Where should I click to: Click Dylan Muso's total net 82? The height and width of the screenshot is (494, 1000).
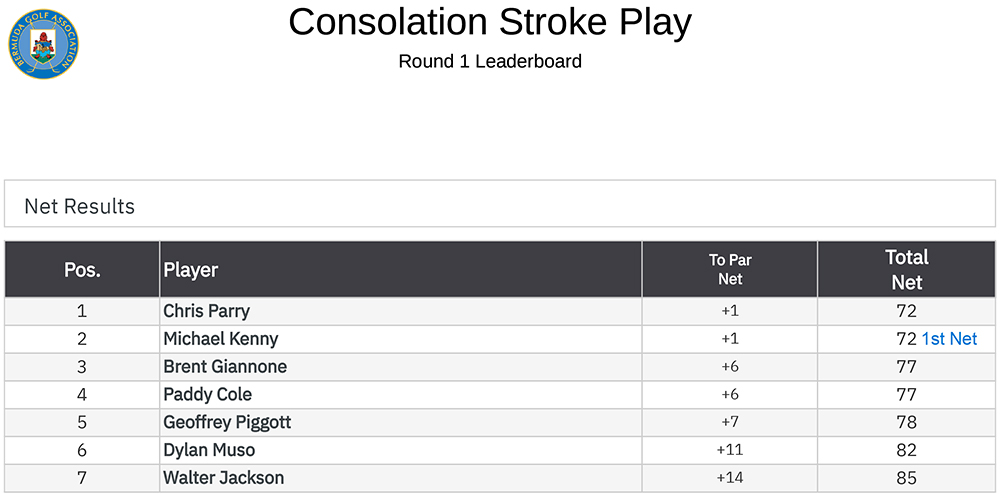click(907, 450)
